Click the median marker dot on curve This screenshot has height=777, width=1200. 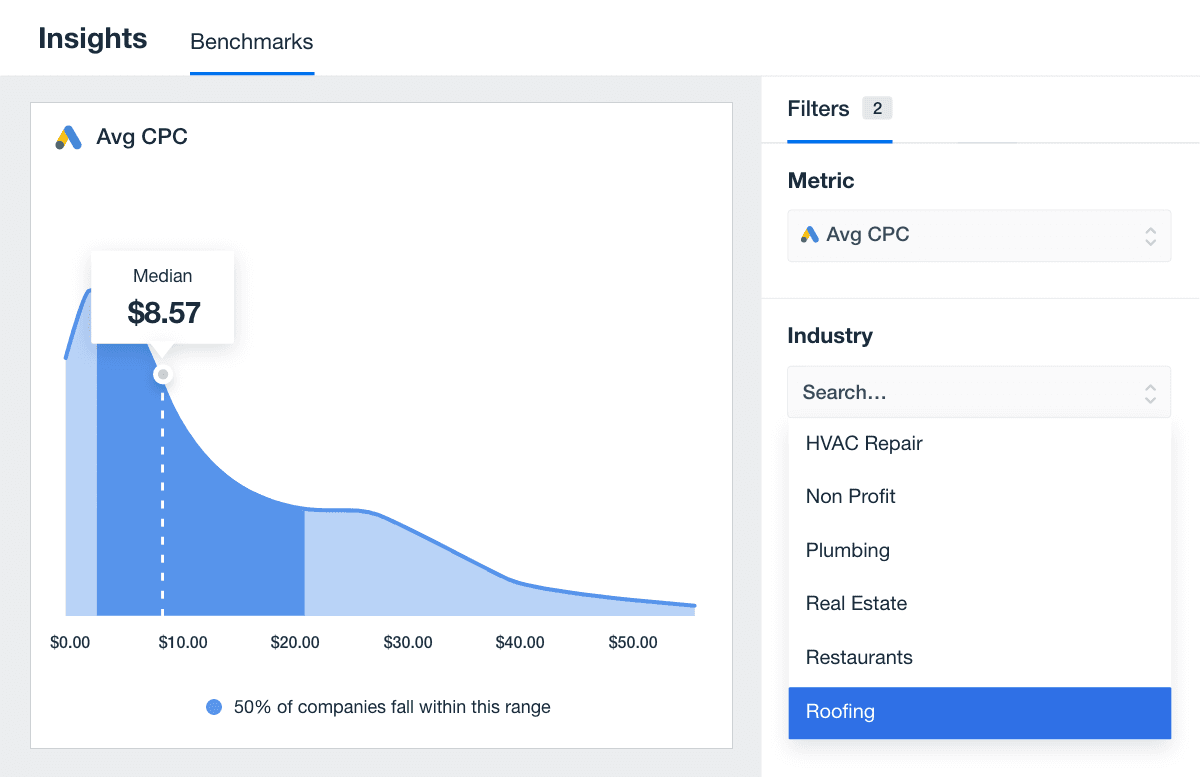pos(162,374)
